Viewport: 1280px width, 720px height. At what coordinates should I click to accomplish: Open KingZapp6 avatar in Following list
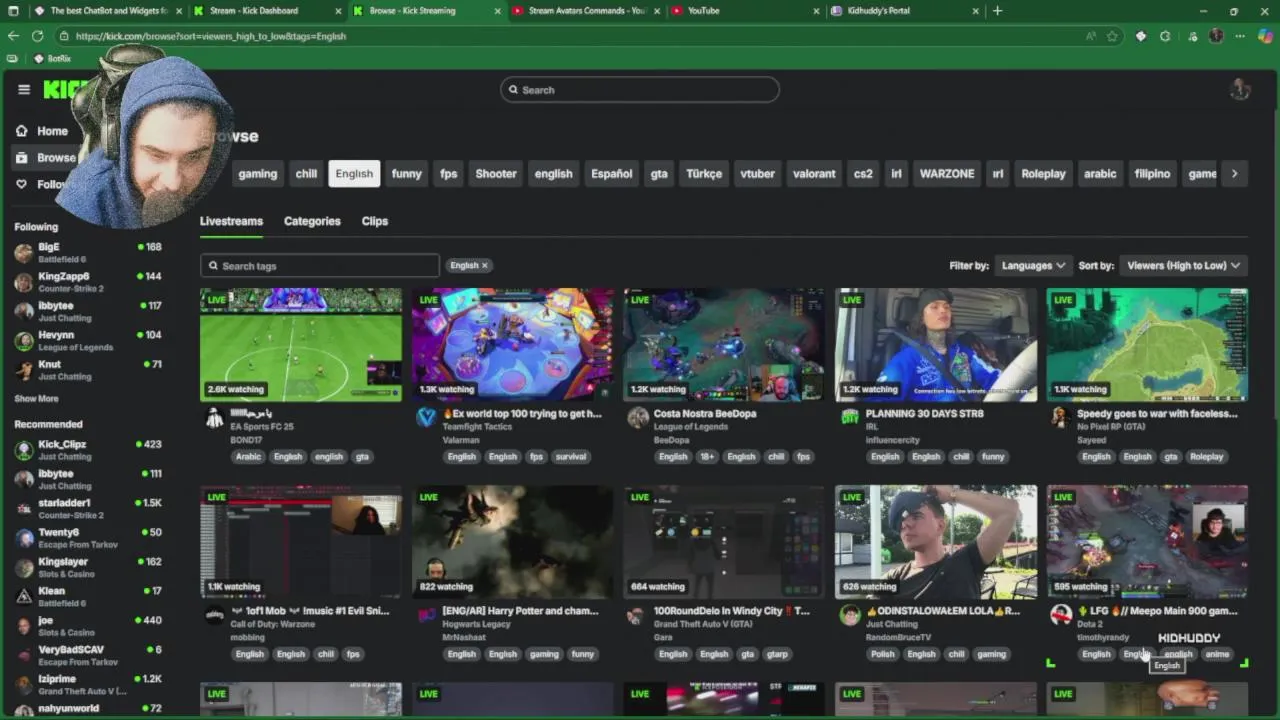(24, 282)
